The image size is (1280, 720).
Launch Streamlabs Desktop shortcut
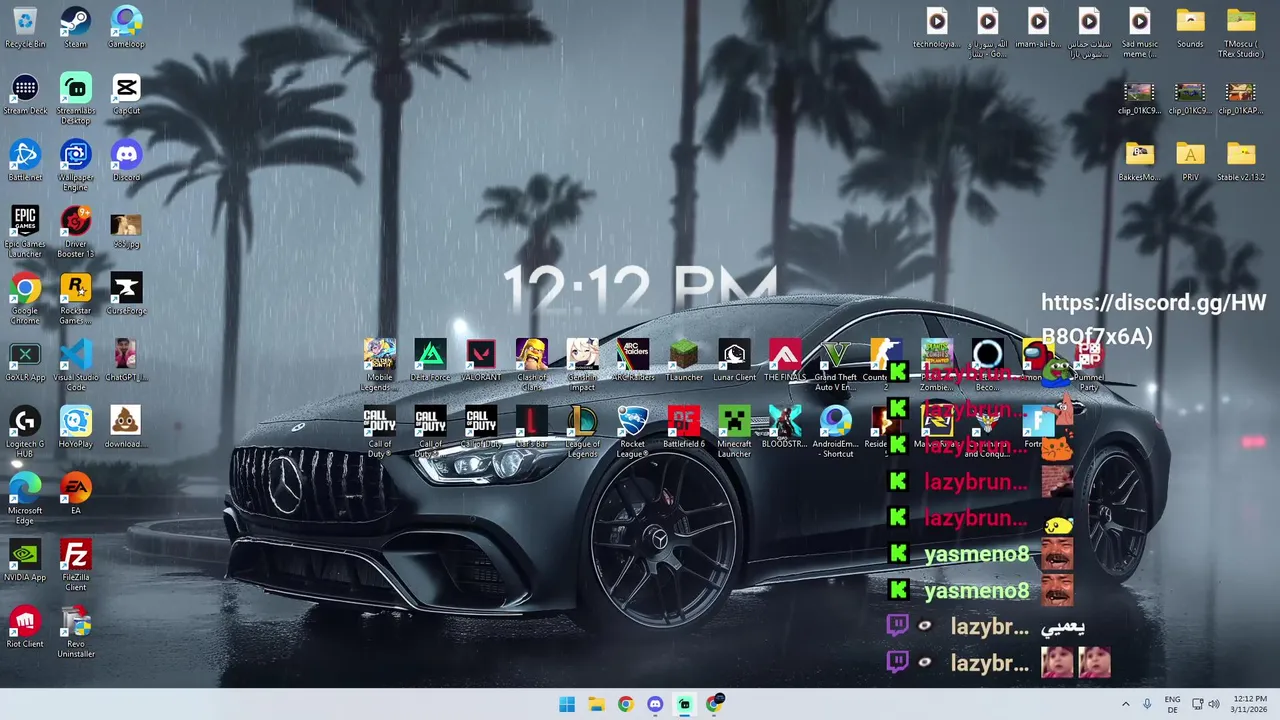tap(75, 99)
